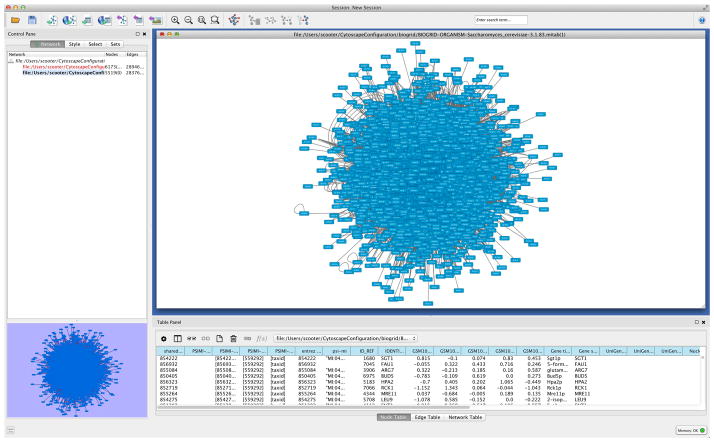Viewport: 714px width, 442px height.
Task: Save the session using the floppy disk icon
Action: tap(32, 20)
